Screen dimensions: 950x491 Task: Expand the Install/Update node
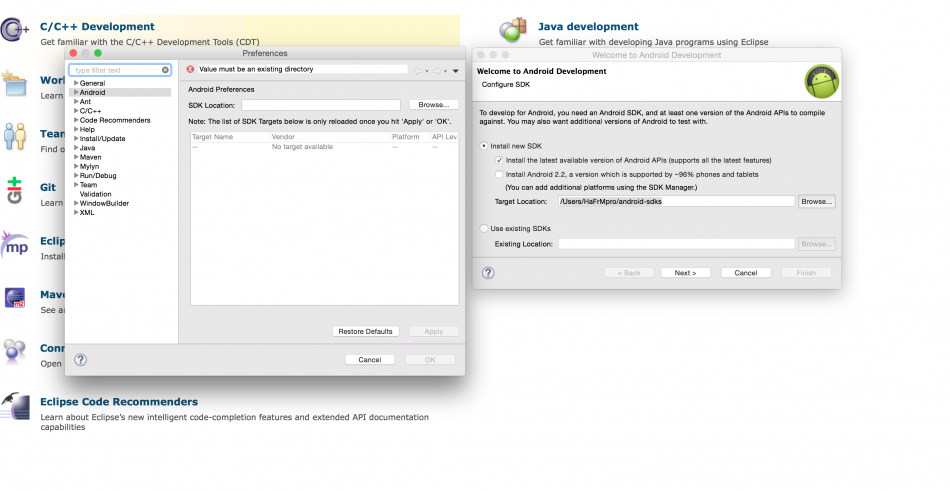(x=76, y=139)
